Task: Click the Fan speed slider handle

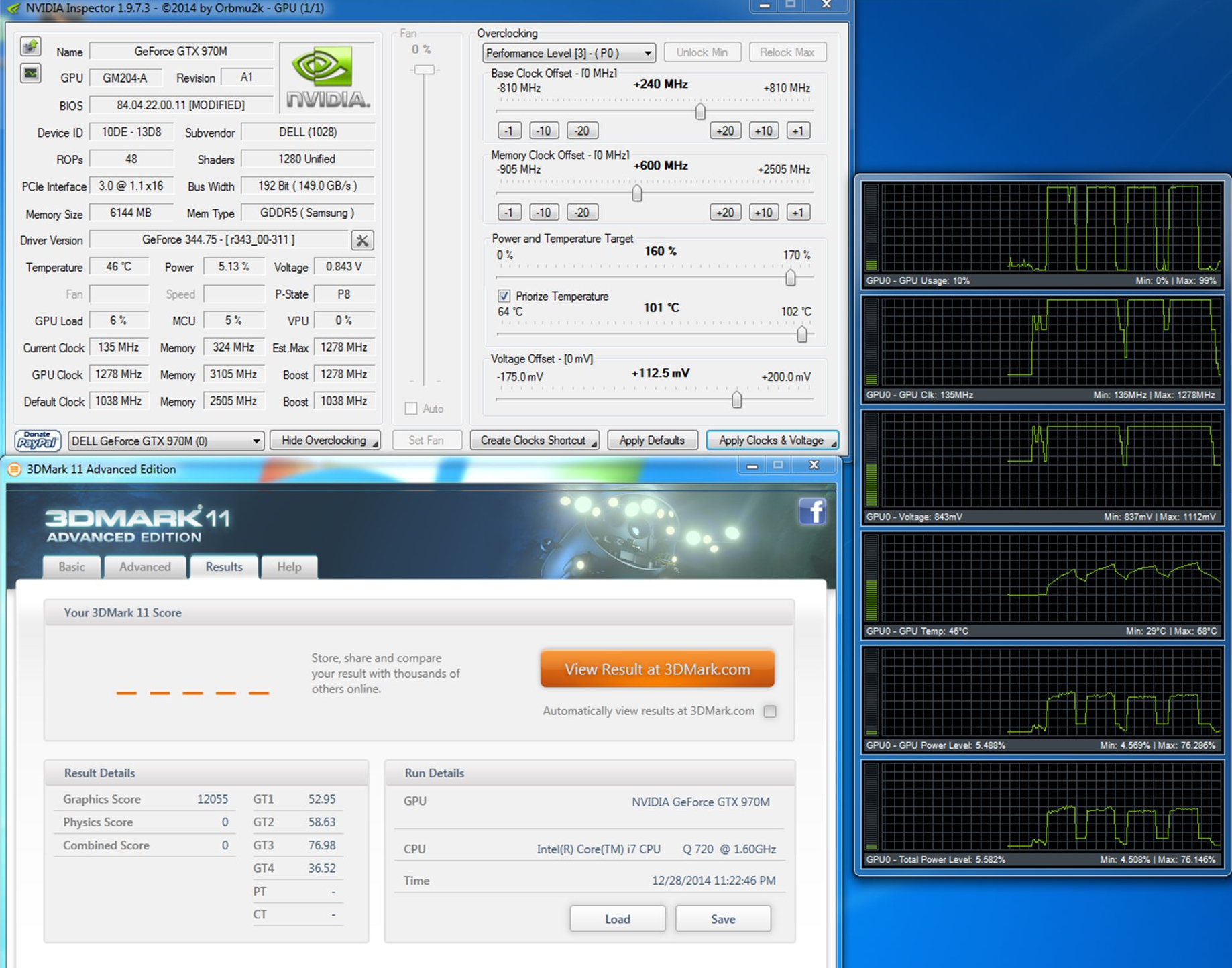Action: [424, 70]
